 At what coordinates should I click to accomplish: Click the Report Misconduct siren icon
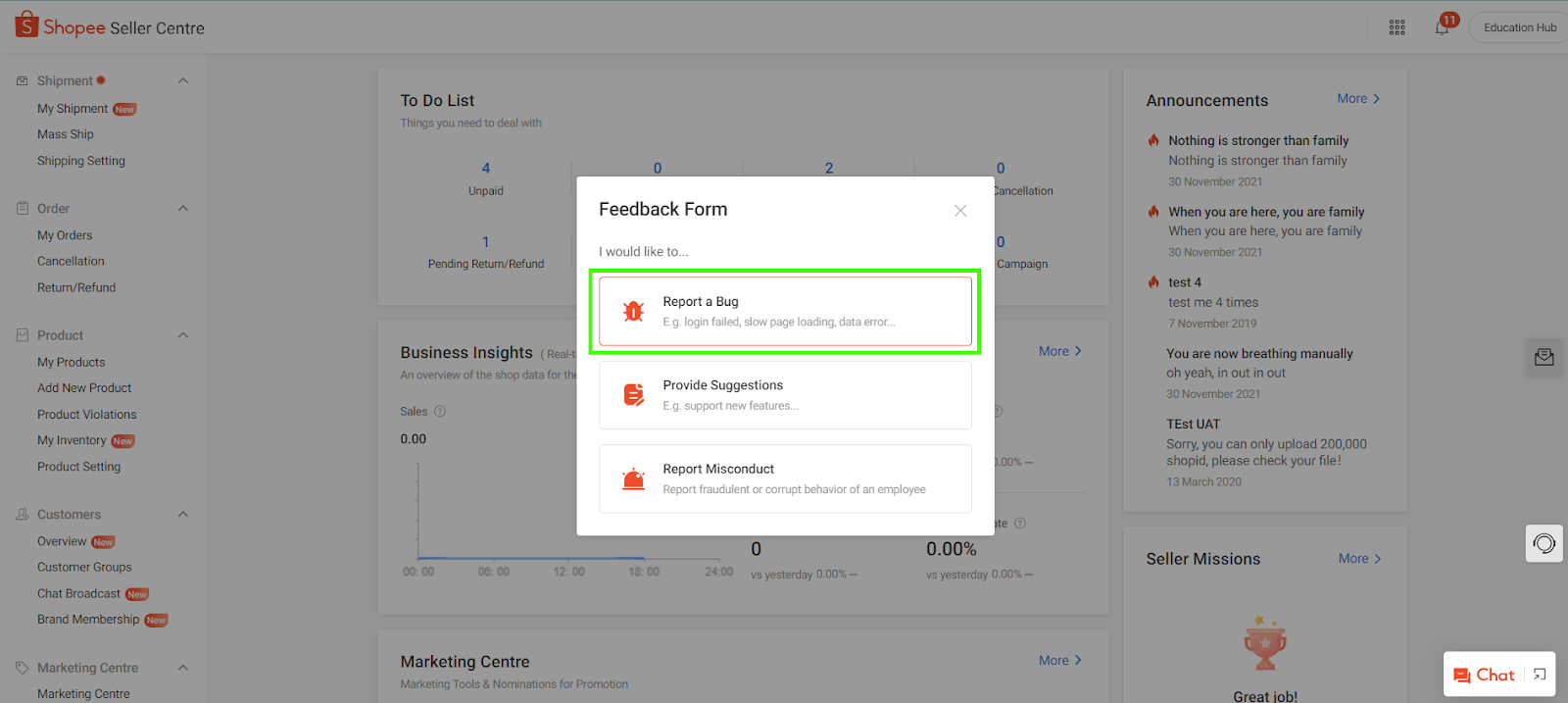[x=633, y=479]
